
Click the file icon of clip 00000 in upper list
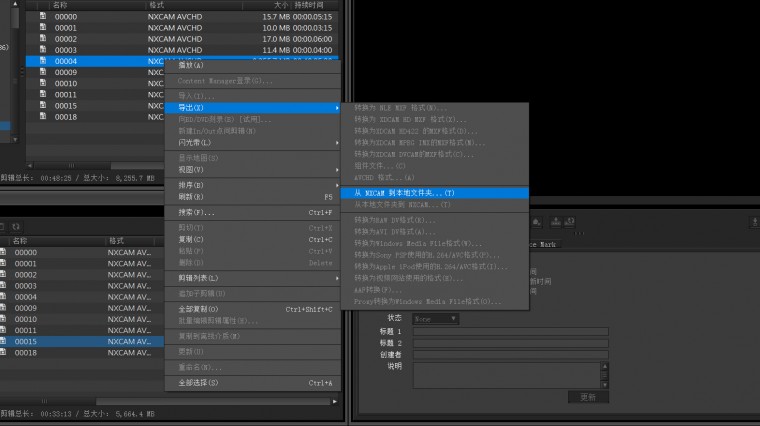[43, 16]
